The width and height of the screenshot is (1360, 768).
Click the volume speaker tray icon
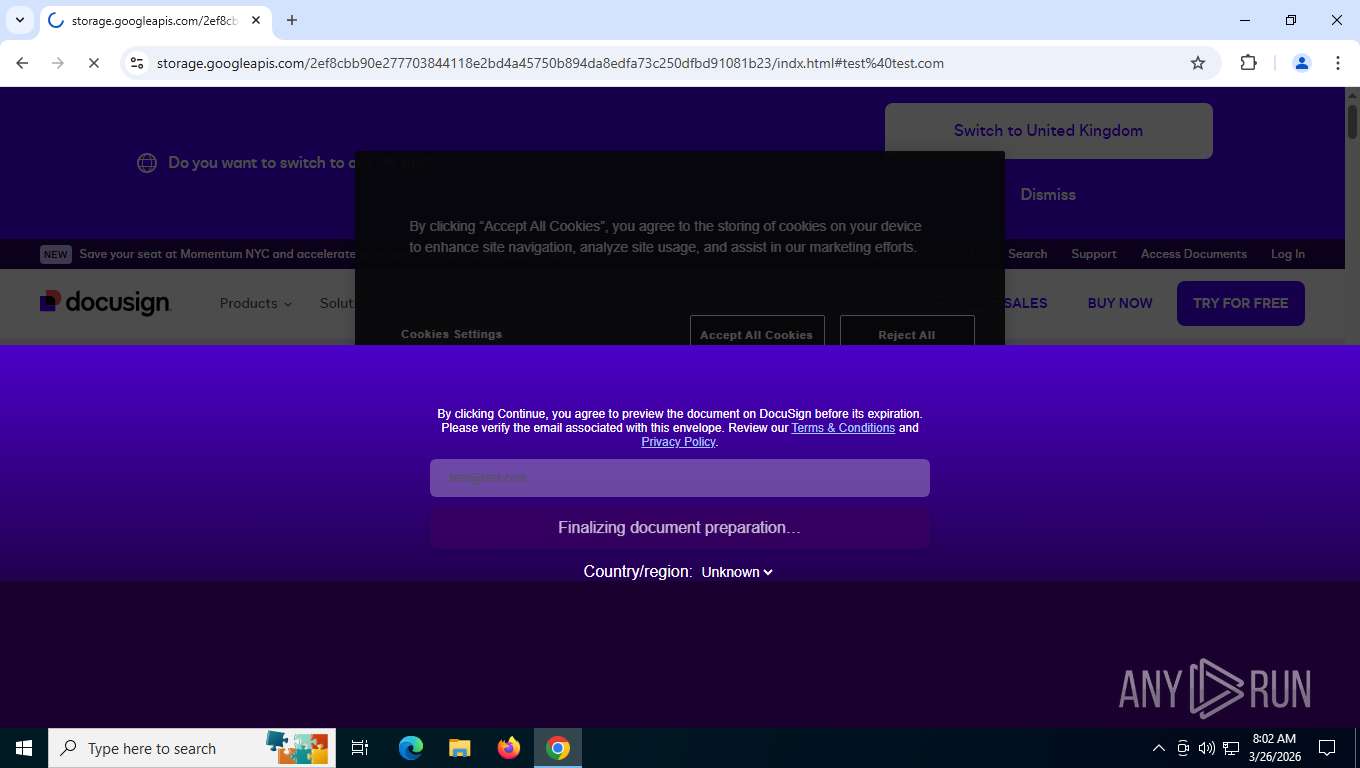point(1207,748)
